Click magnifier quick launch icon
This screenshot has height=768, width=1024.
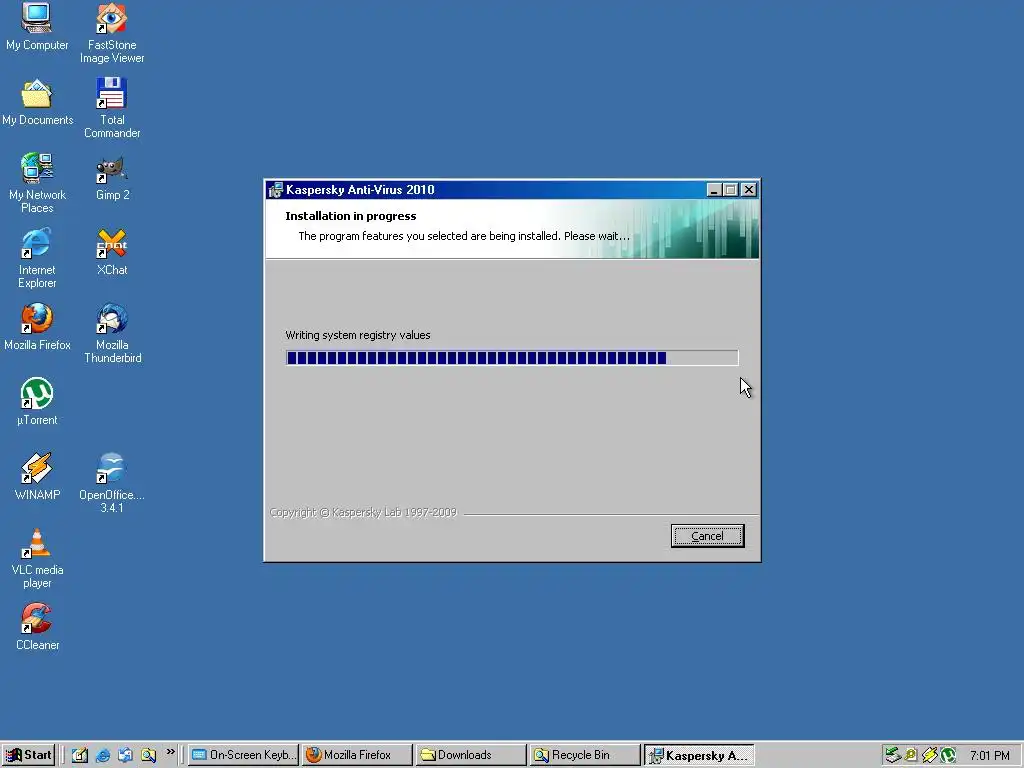[x=148, y=756]
